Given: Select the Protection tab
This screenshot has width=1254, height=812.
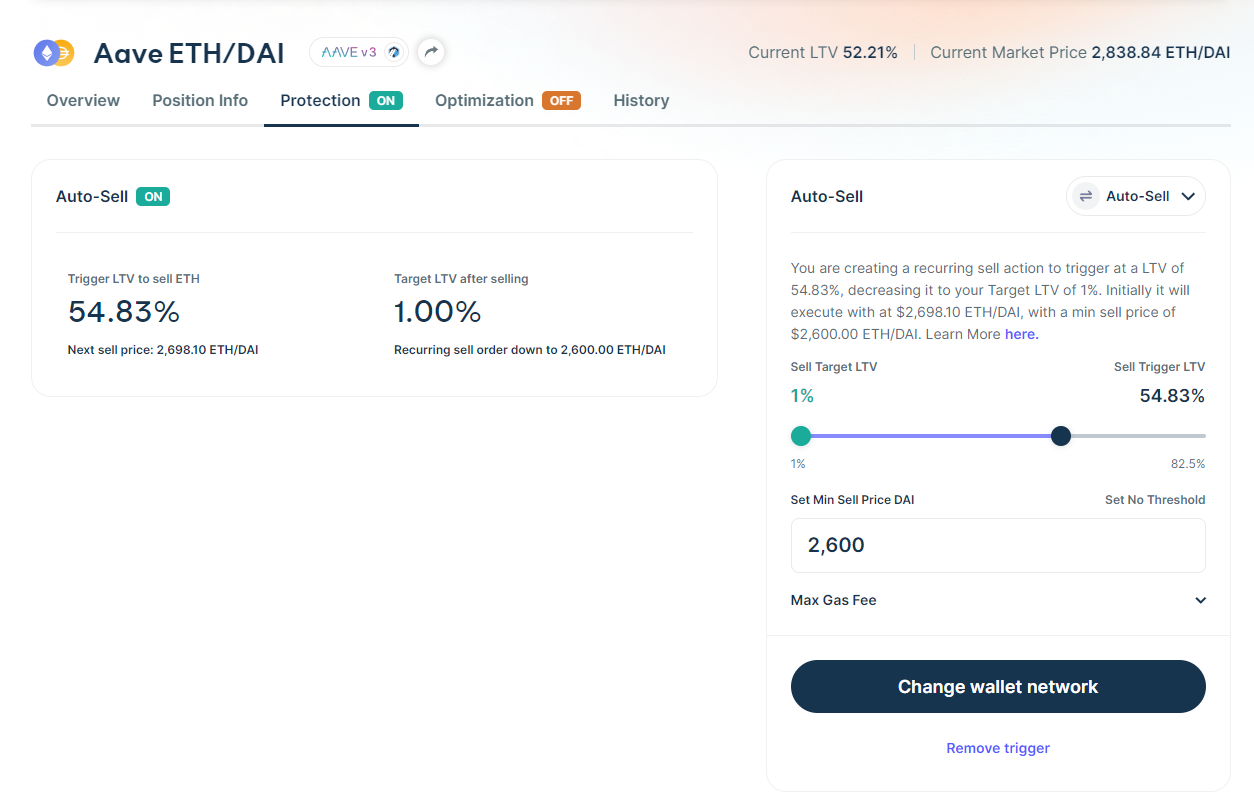Looking at the screenshot, I should 341,100.
